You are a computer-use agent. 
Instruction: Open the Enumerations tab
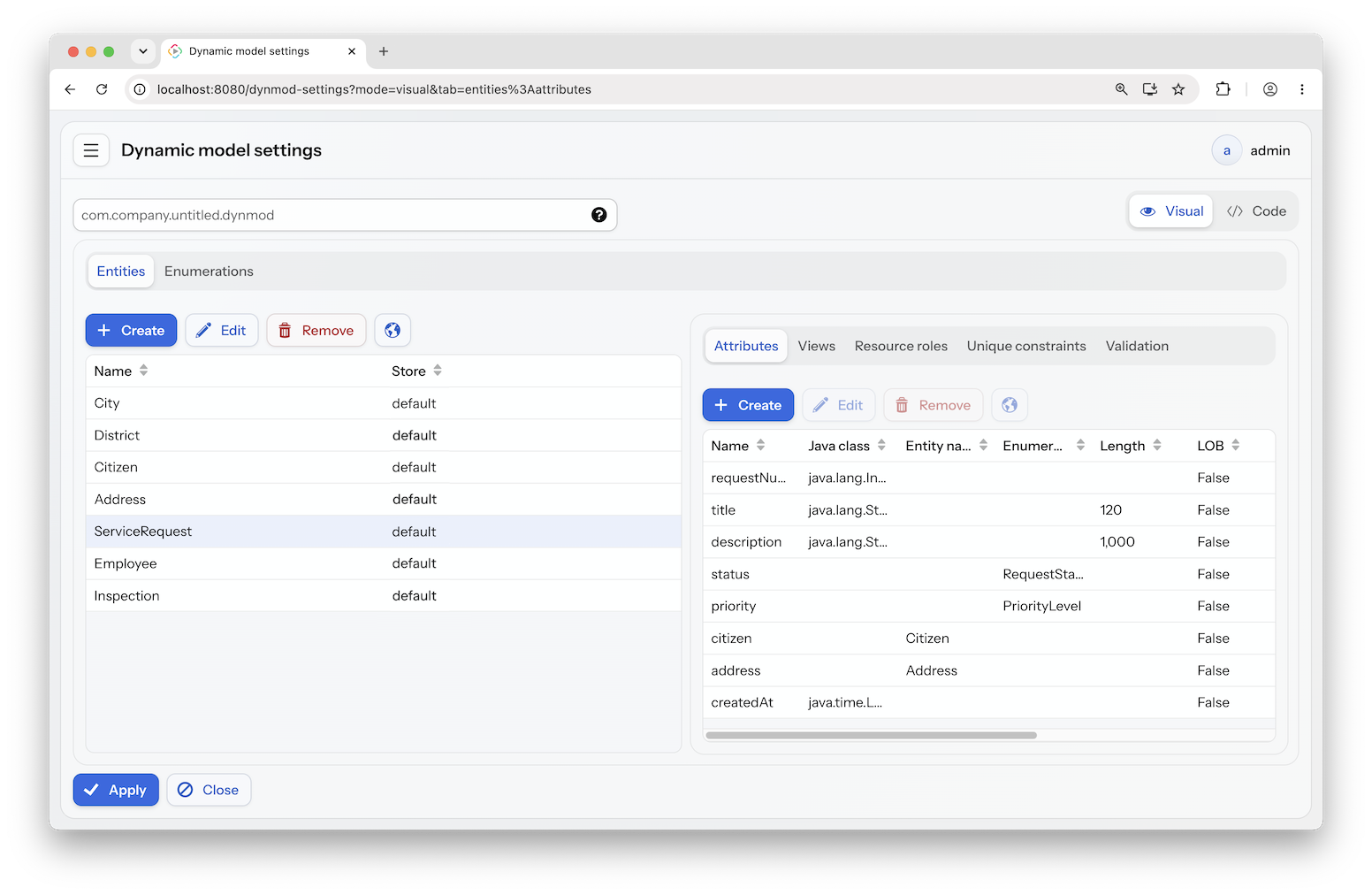[x=209, y=272]
